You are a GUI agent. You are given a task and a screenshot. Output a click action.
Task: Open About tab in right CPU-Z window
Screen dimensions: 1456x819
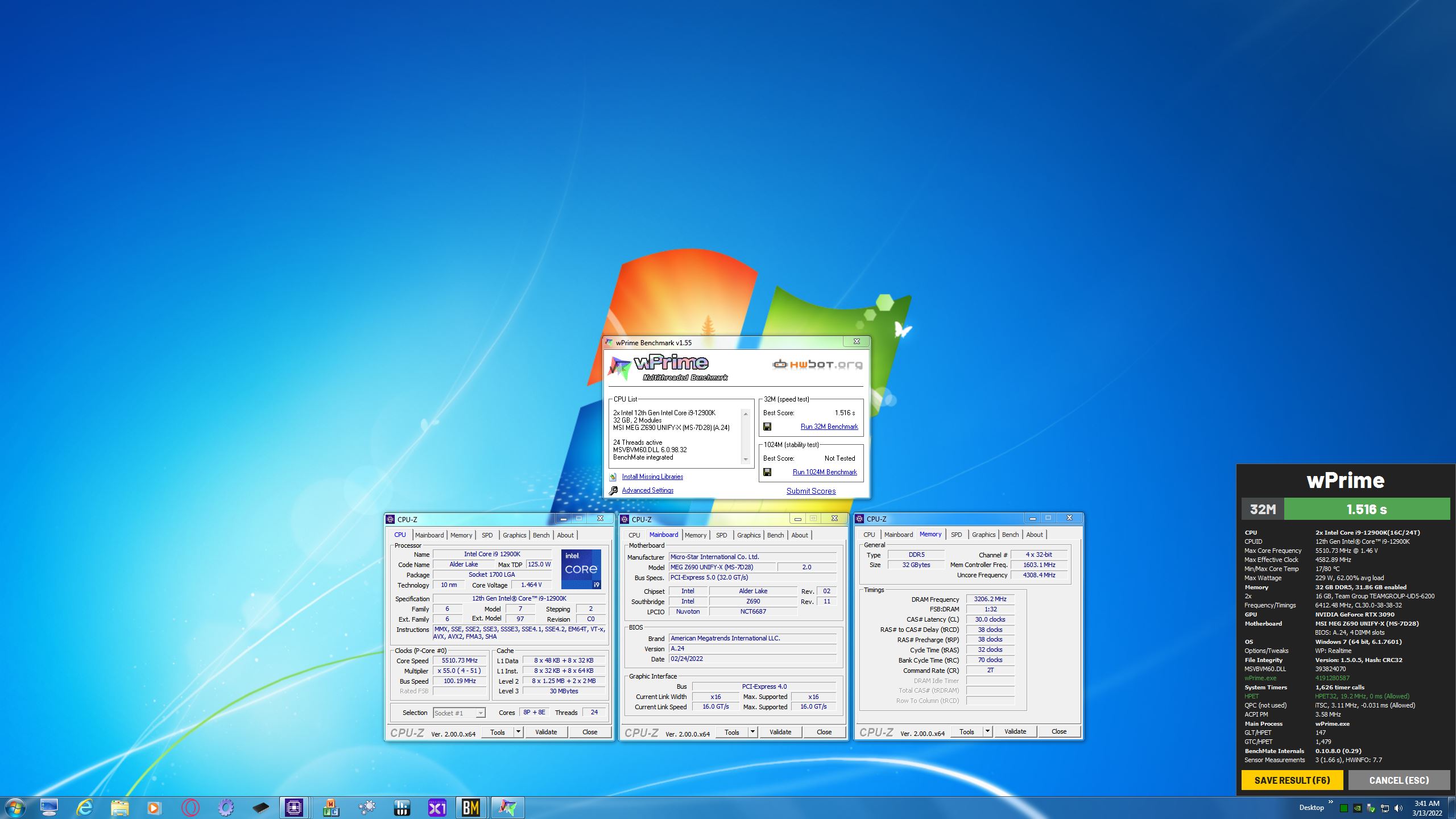1035,535
